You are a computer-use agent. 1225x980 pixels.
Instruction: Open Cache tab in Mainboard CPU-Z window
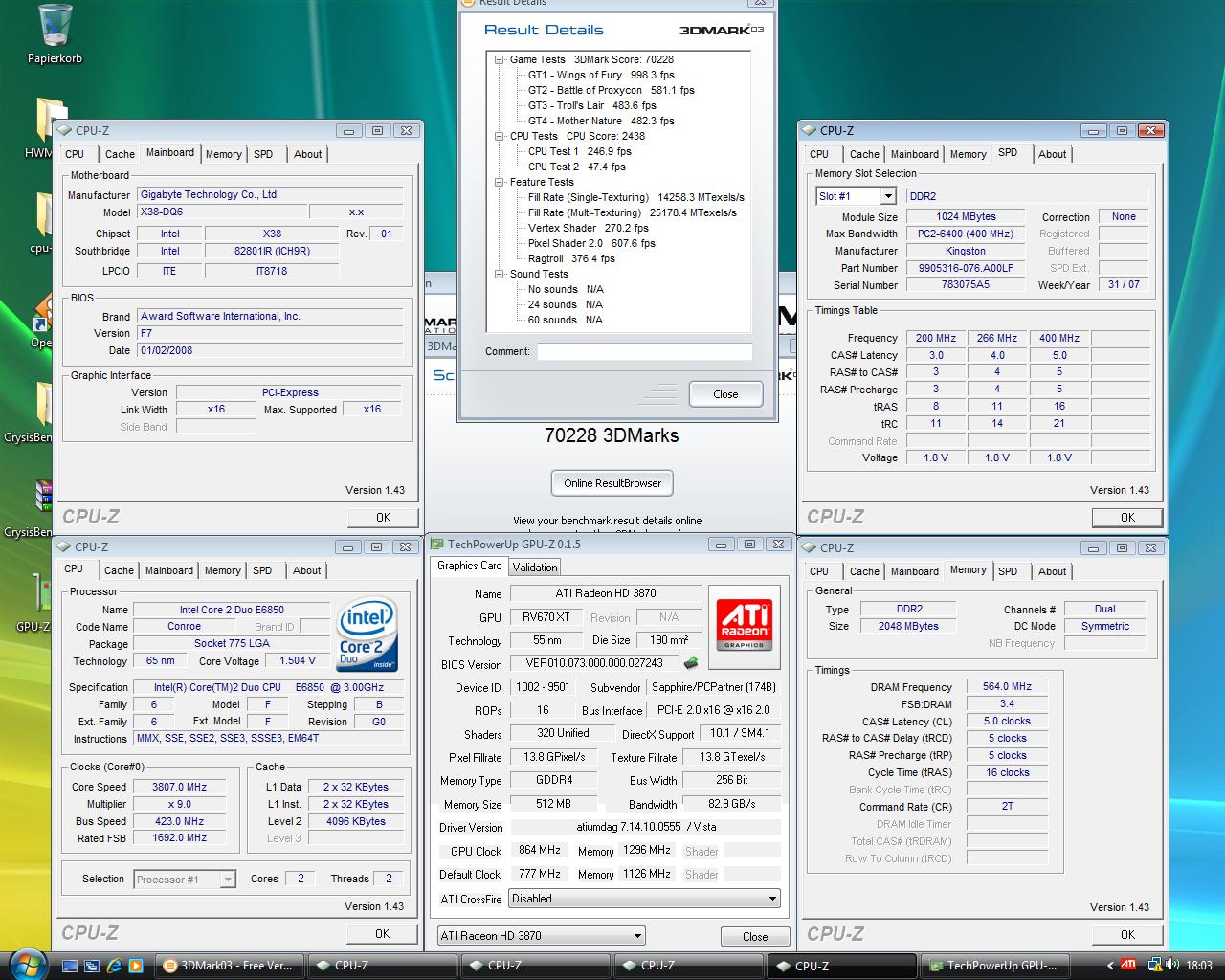coord(120,154)
